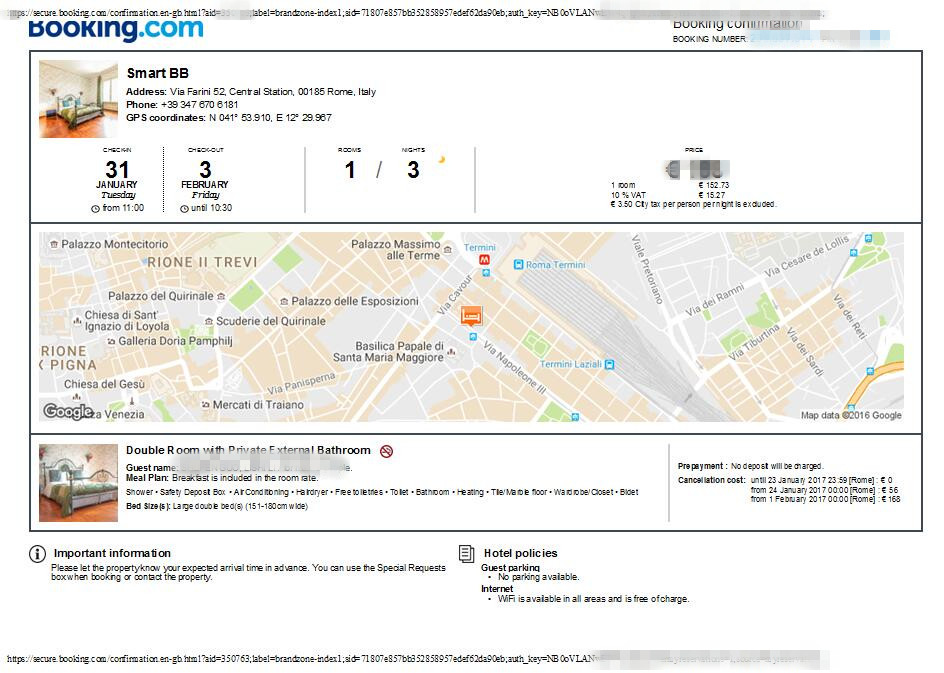Click the WiFi free of charge policy
This screenshot has height=673, width=944.
(x=593, y=600)
